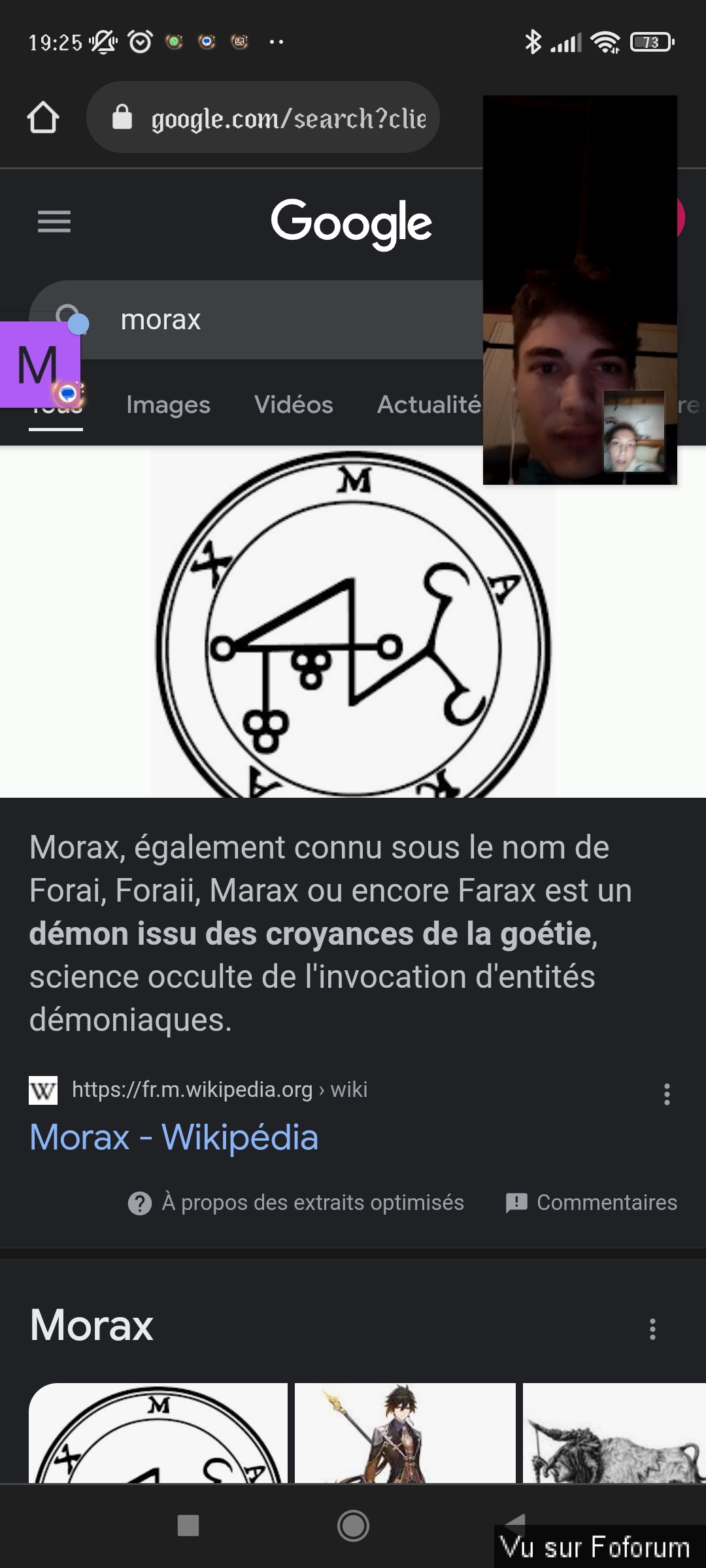
Task: Tap the Android recent apps square
Action: 188,1526
